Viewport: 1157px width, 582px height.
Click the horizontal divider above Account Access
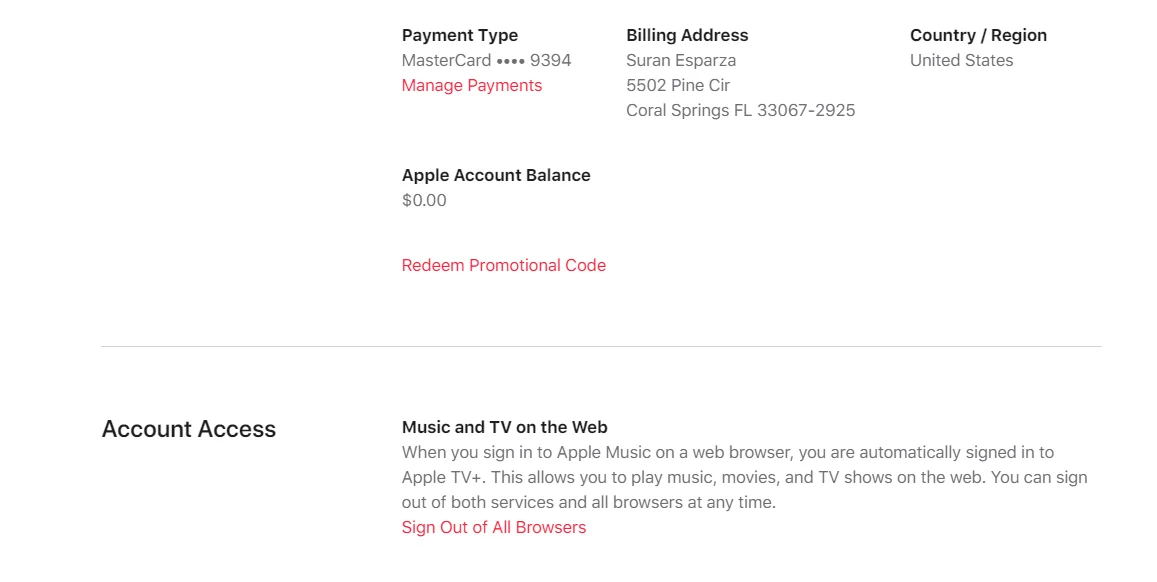601,346
